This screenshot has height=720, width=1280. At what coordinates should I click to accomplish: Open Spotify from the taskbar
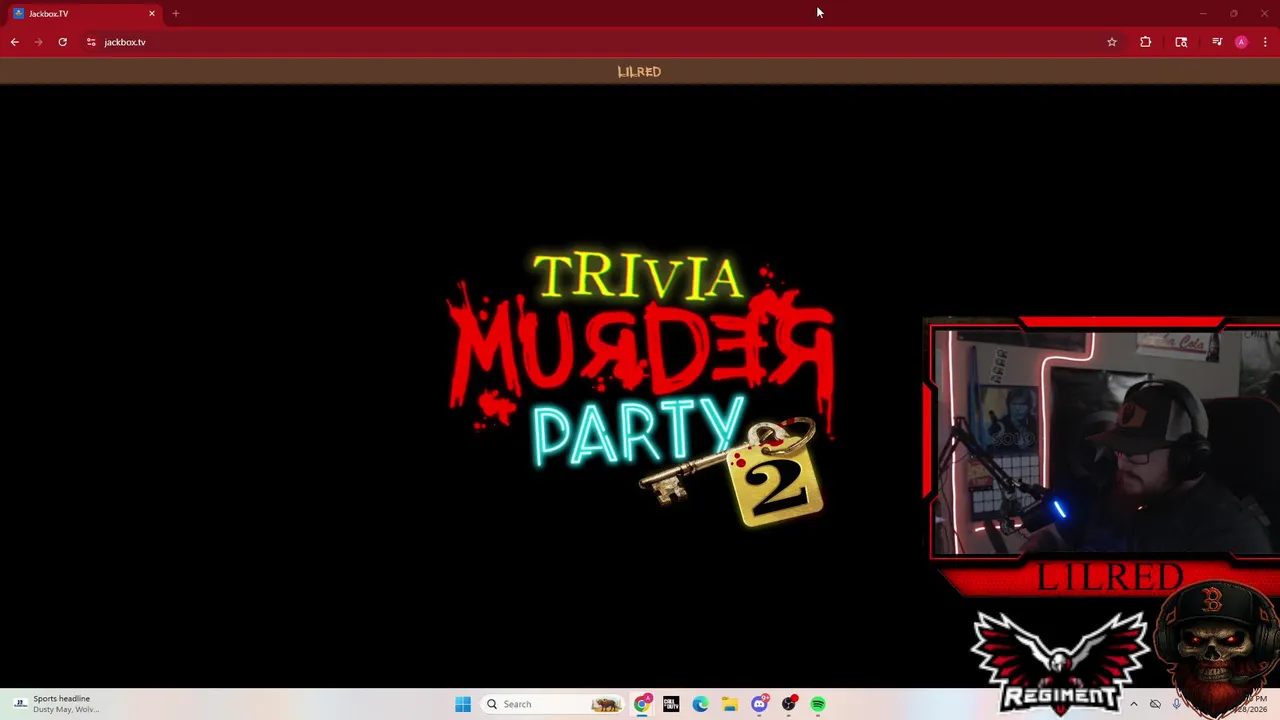818,704
